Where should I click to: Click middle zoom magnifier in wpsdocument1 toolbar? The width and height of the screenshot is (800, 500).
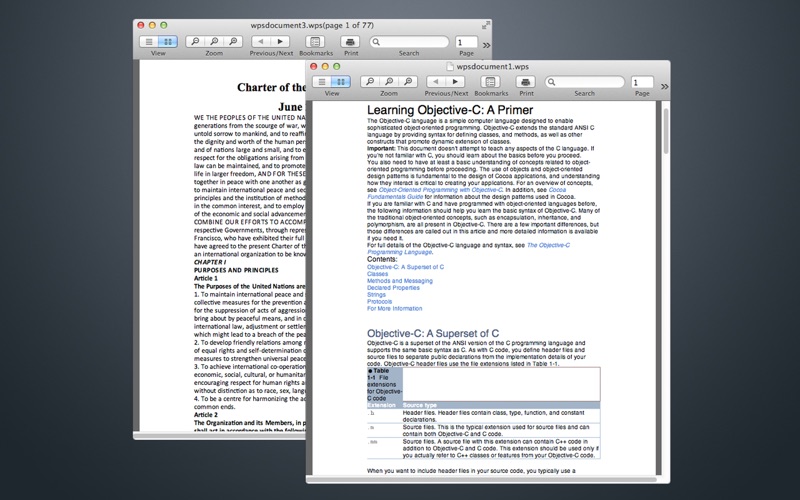pos(389,82)
